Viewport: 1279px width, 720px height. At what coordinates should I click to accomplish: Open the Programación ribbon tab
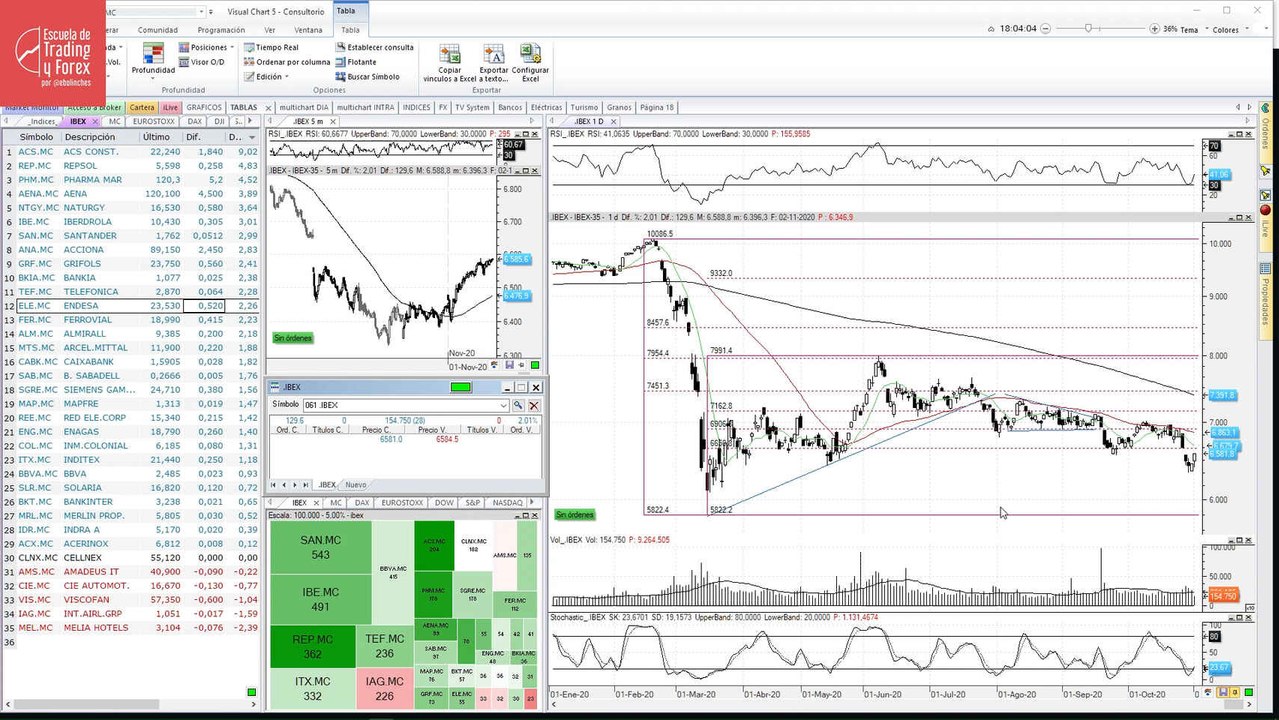click(221, 30)
